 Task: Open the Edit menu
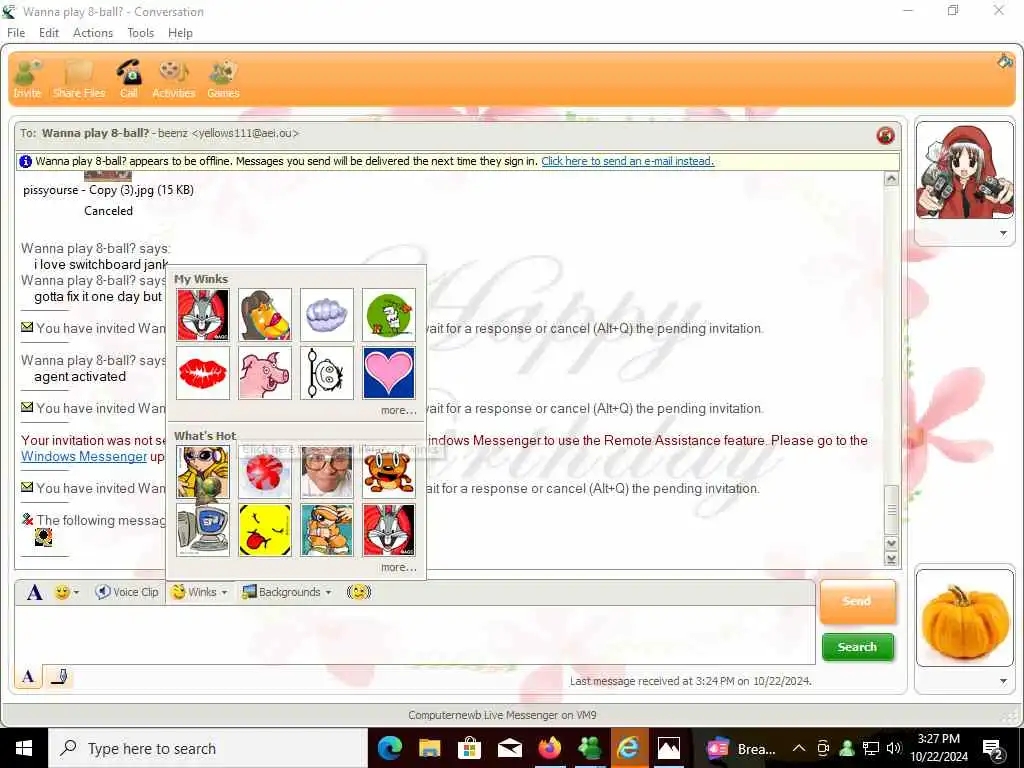click(49, 33)
